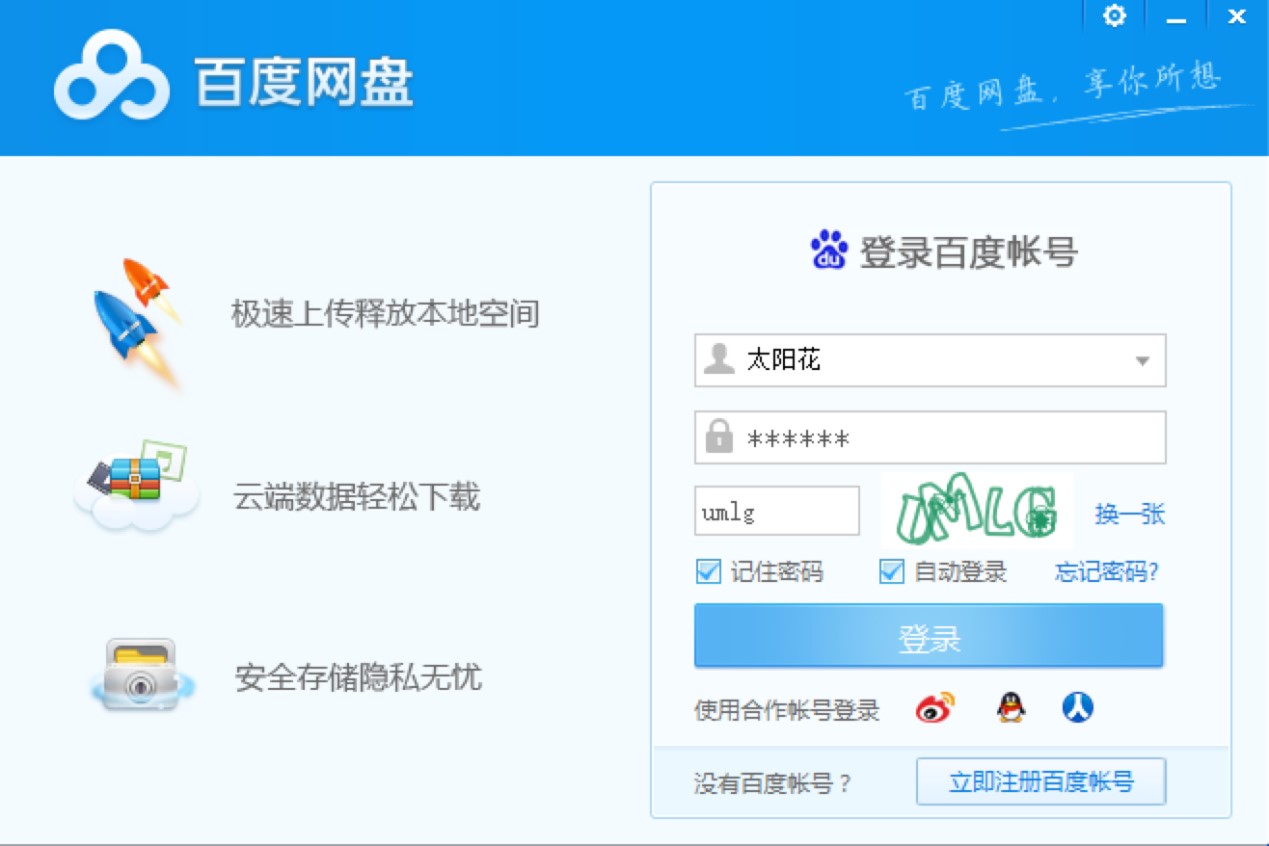Click the 登录百度帐号 heading
The width and height of the screenshot is (1269, 846).
tap(969, 252)
